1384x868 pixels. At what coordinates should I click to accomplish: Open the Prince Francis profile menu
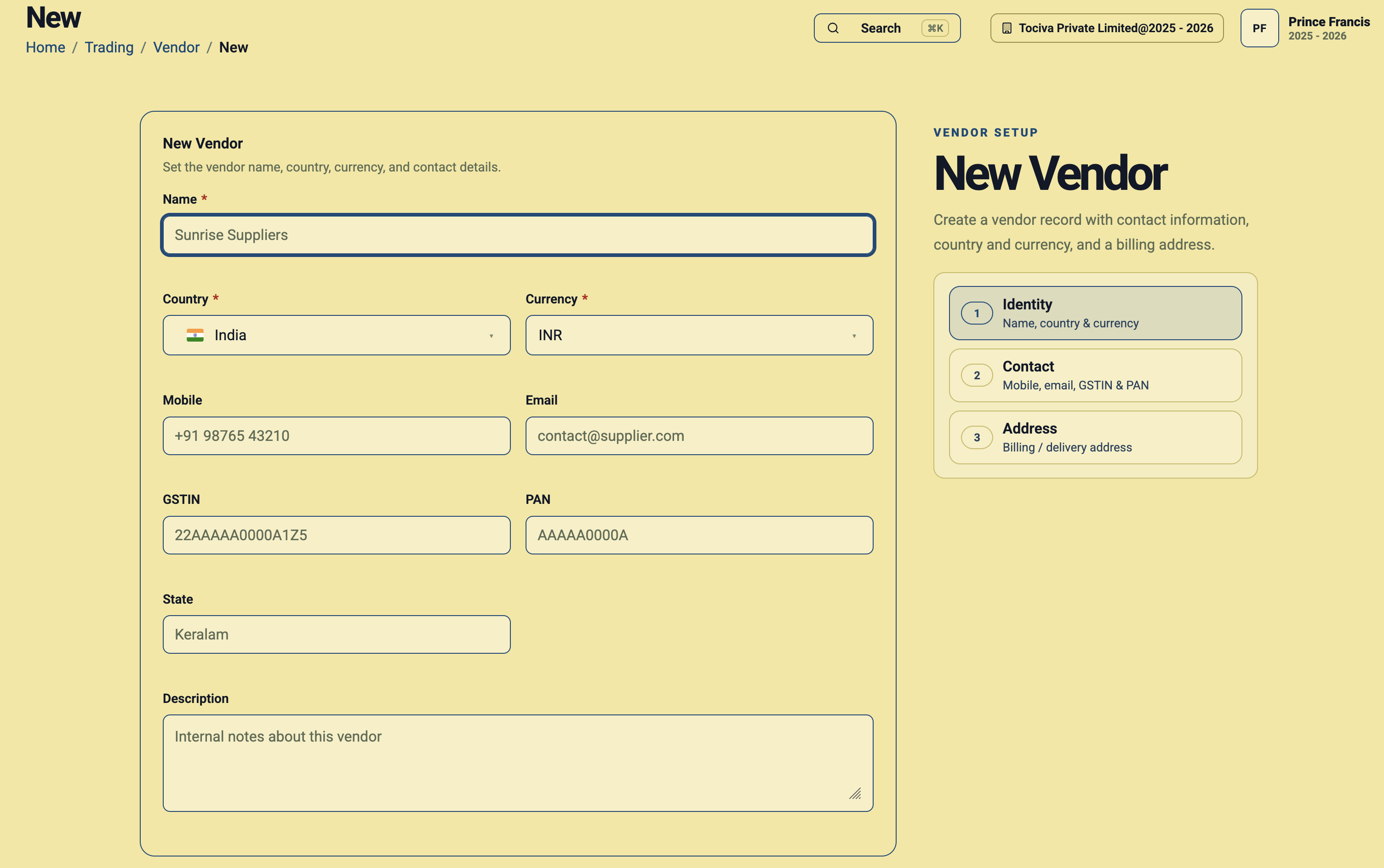point(1305,28)
